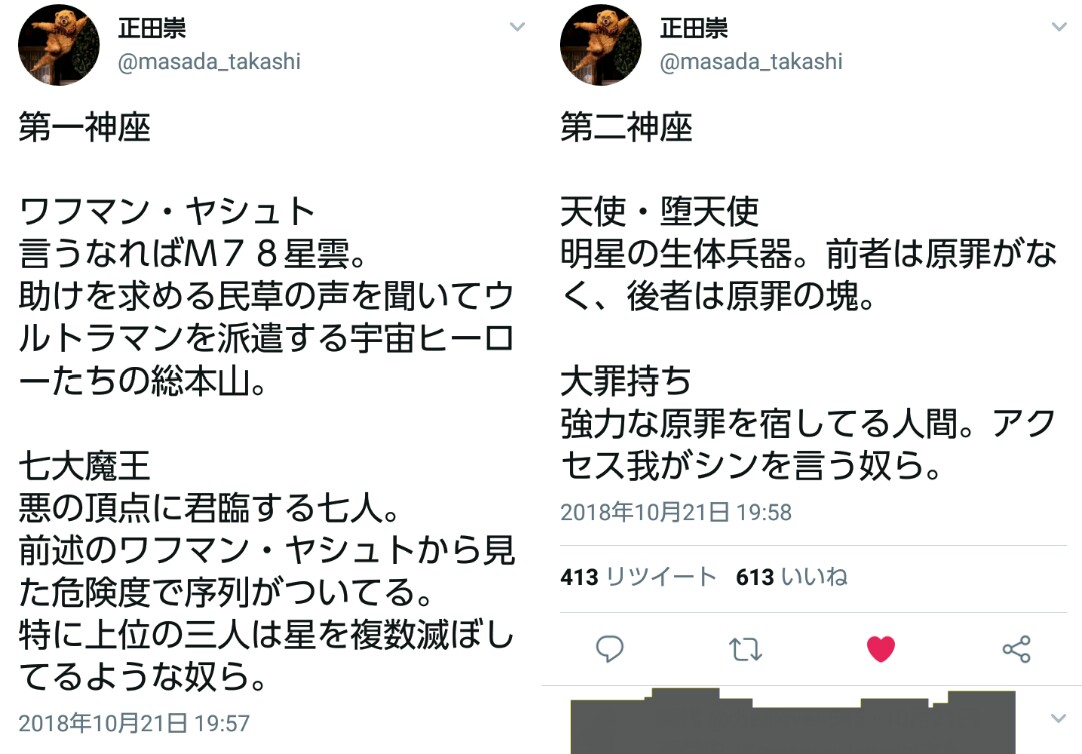1082x754 pixels.
Task: Open @masada_takashi handle on right tweet
Action: click(751, 62)
